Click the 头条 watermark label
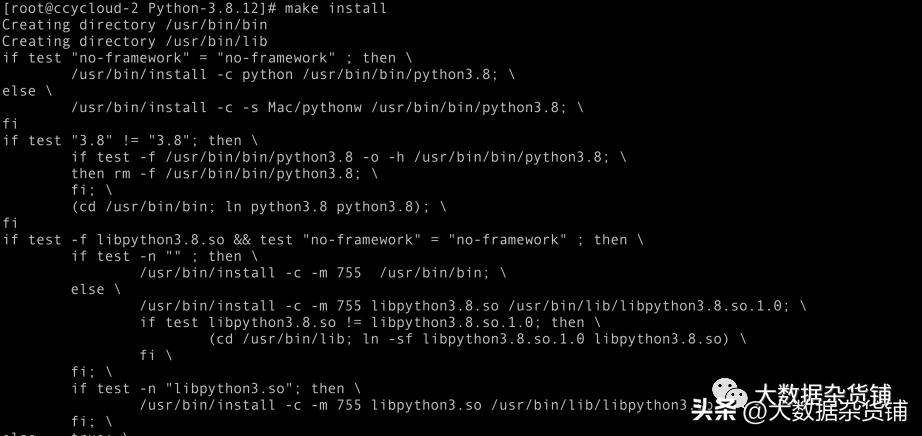The image size is (922, 436). point(714,411)
